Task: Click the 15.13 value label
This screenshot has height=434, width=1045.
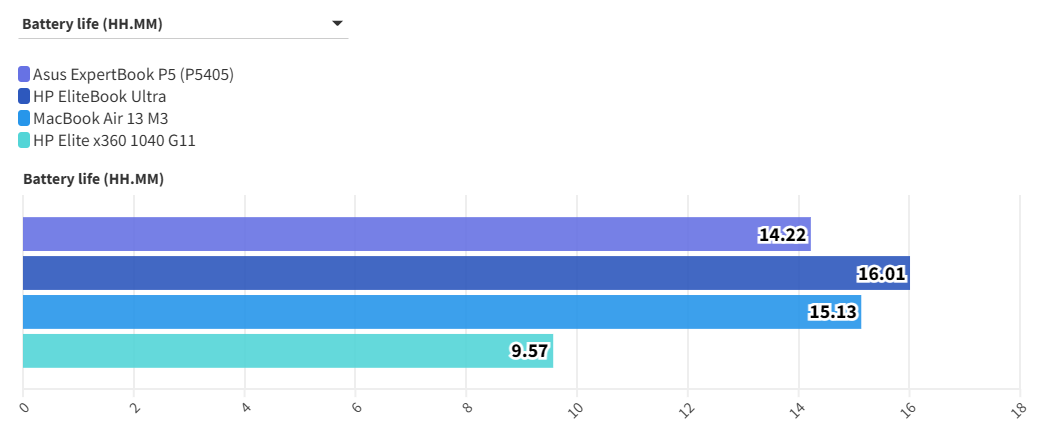Action: click(833, 312)
